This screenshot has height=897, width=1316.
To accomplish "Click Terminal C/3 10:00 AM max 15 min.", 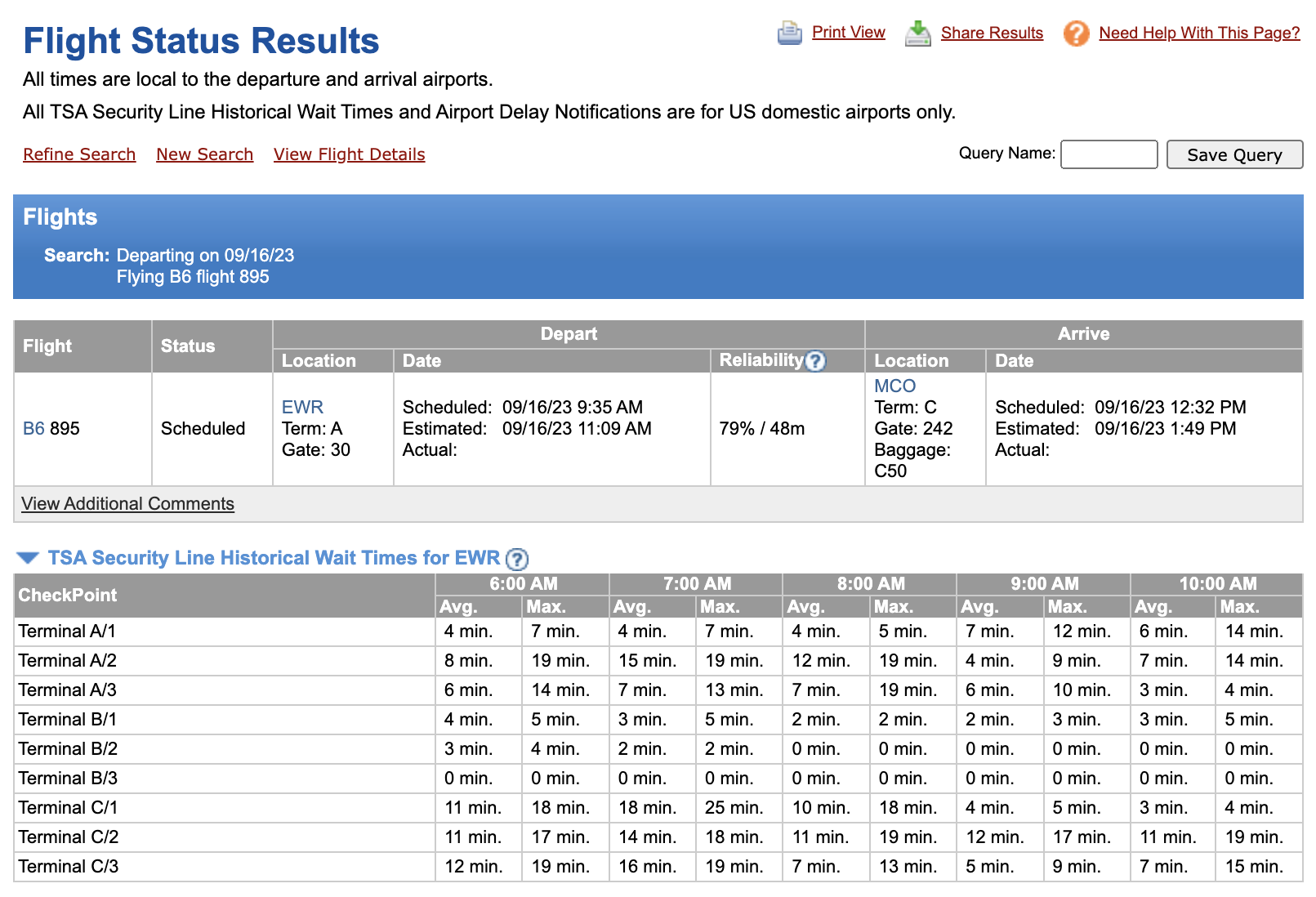I will (x=1254, y=866).
